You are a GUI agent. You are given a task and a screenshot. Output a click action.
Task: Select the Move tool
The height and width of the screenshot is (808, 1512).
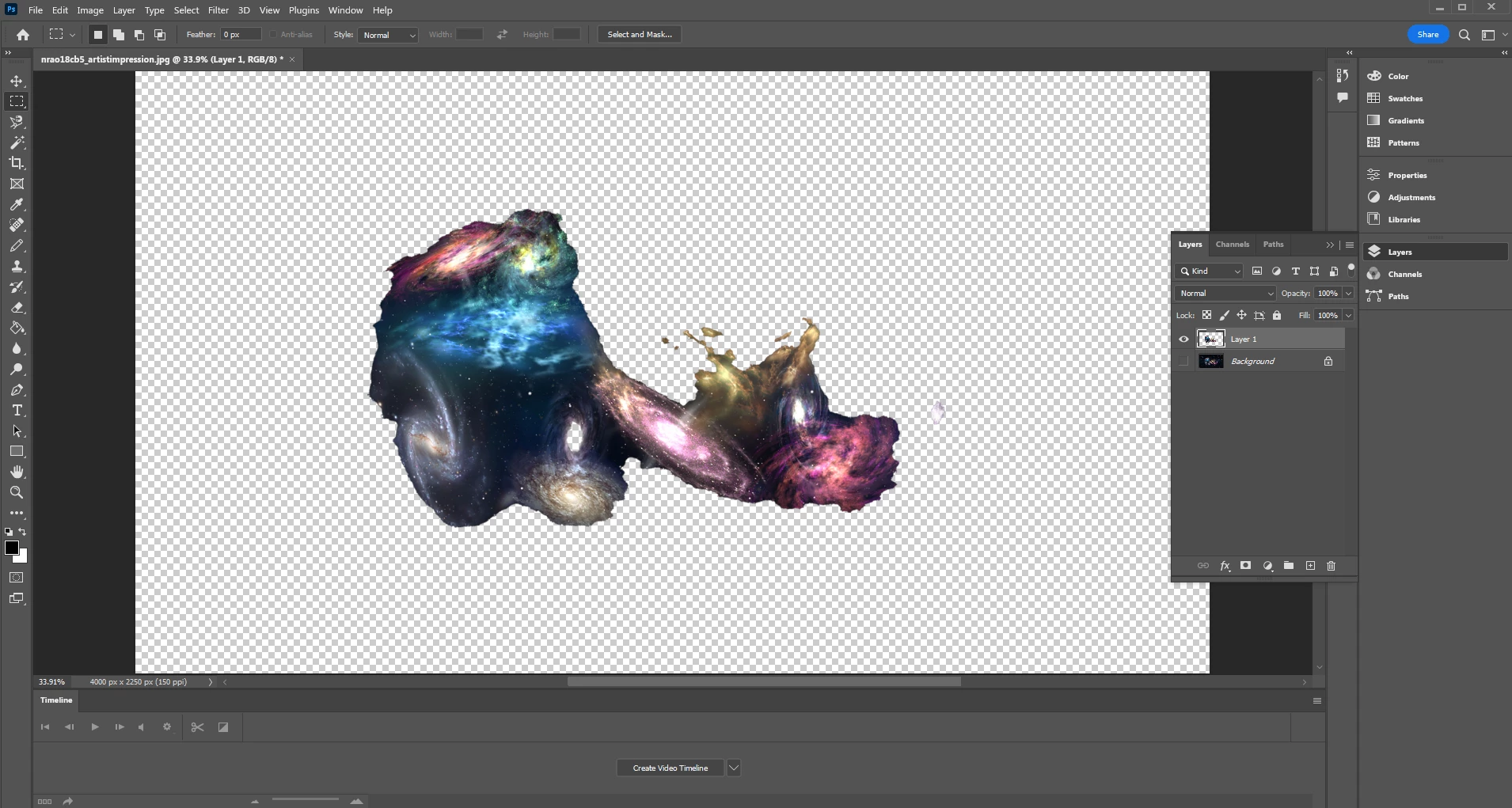17,81
